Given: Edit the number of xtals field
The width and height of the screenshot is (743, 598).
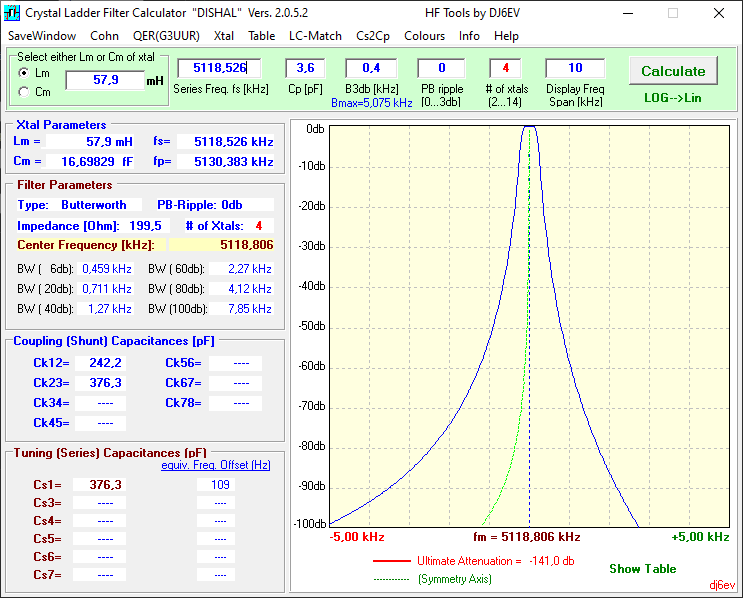Looking at the screenshot, I should pyautogui.click(x=505, y=68).
